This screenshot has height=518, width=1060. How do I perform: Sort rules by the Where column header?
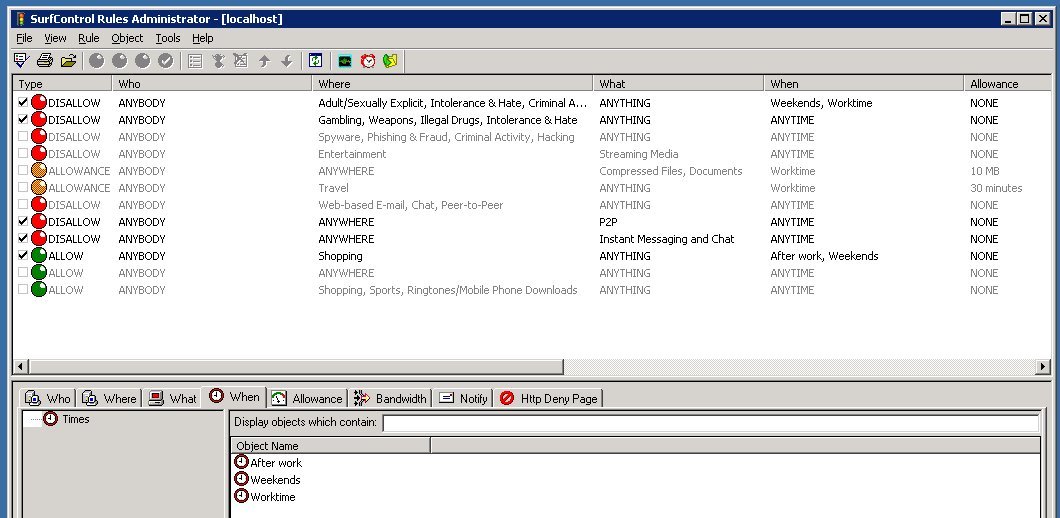(452, 84)
